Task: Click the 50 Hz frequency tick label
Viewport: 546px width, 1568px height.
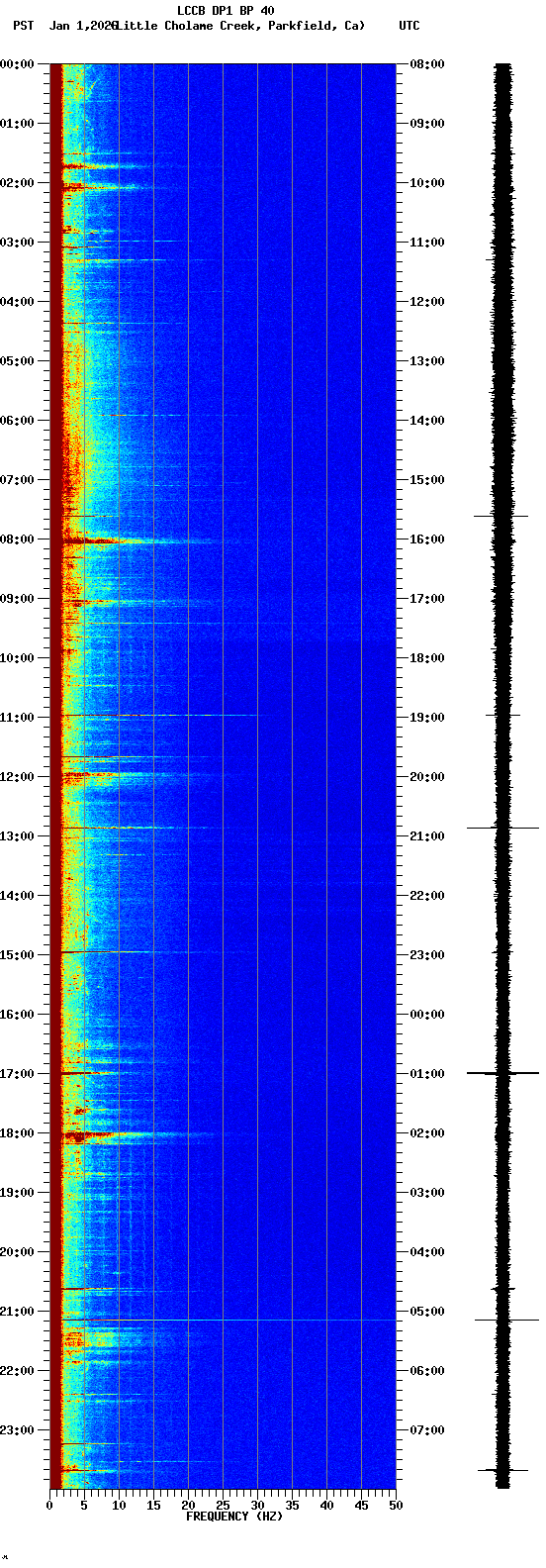Action: click(x=396, y=1506)
